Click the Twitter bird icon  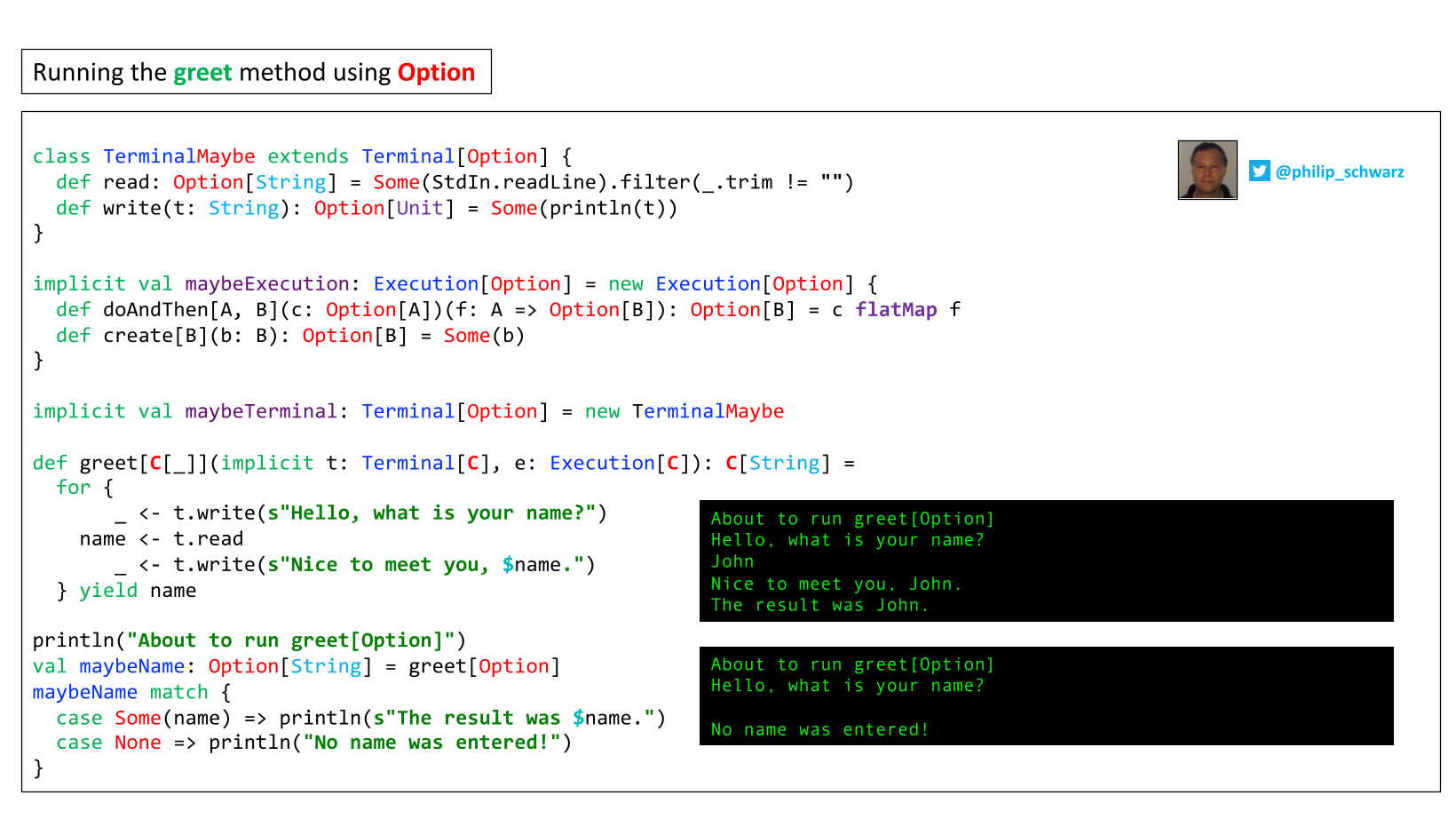tap(1259, 171)
